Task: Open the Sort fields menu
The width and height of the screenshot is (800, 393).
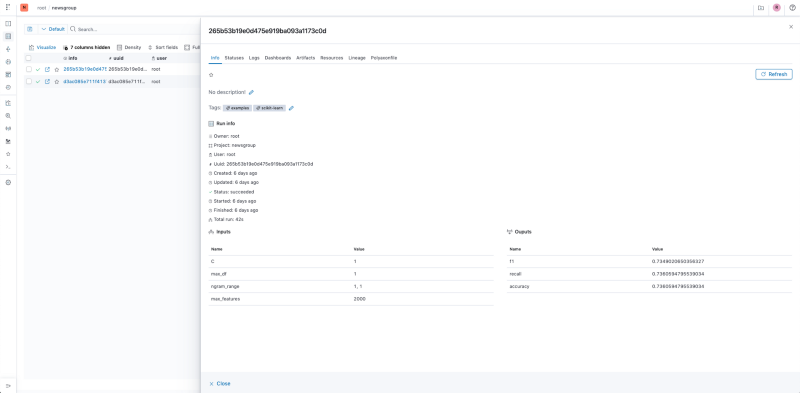Action: [163, 47]
